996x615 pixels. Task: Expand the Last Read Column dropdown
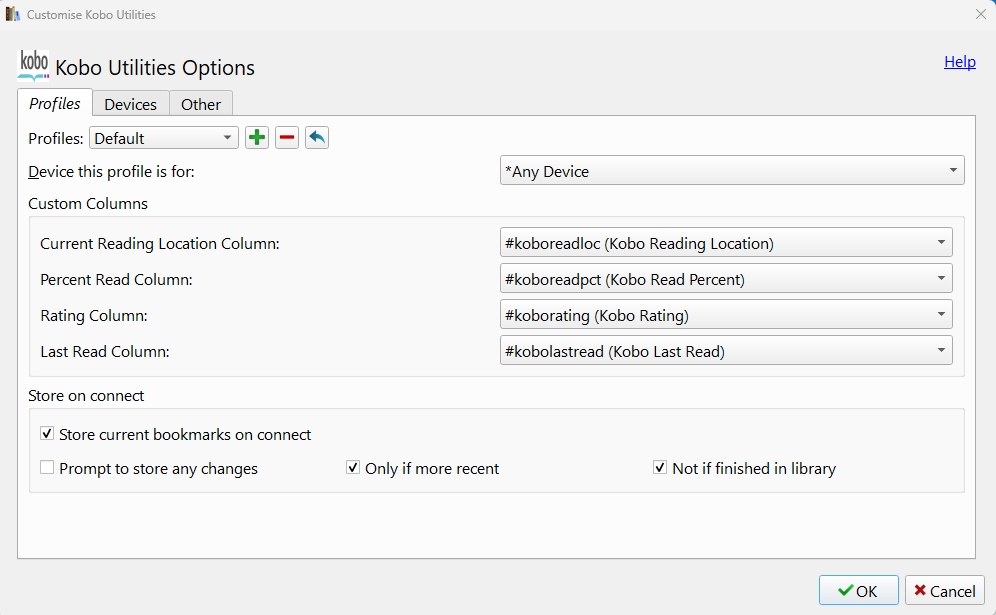[726, 351]
